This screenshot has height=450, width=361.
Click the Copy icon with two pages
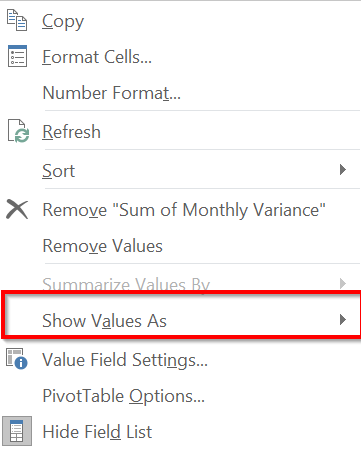pyautogui.click(x=17, y=20)
